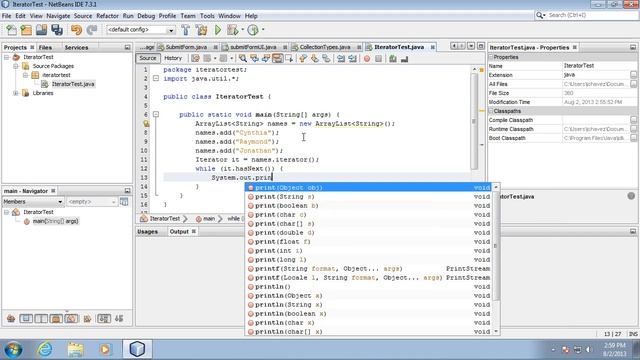Open the Tools menu

[x=207, y=16]
